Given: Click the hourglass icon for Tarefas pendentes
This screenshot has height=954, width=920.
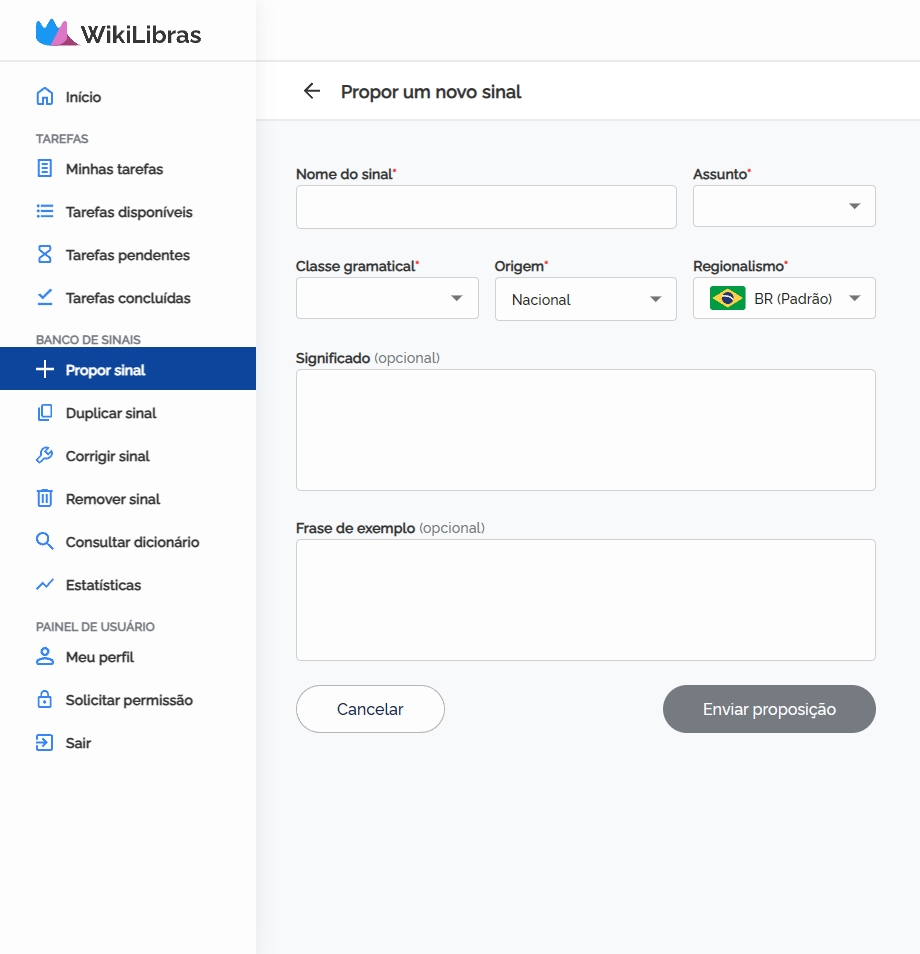Looking at the screenshot, I should tap(44, 255).
